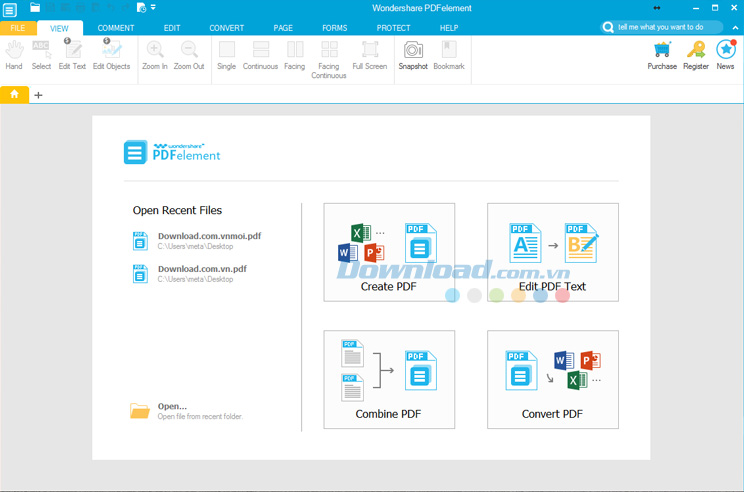
Task: Open the HELP tab
Action: tap(449, 28)
